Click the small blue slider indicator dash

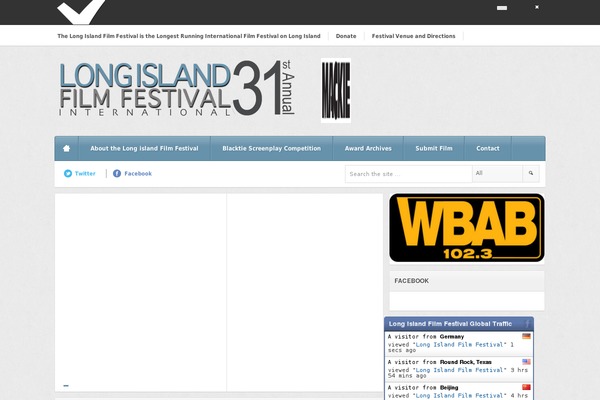pos(66,386)
